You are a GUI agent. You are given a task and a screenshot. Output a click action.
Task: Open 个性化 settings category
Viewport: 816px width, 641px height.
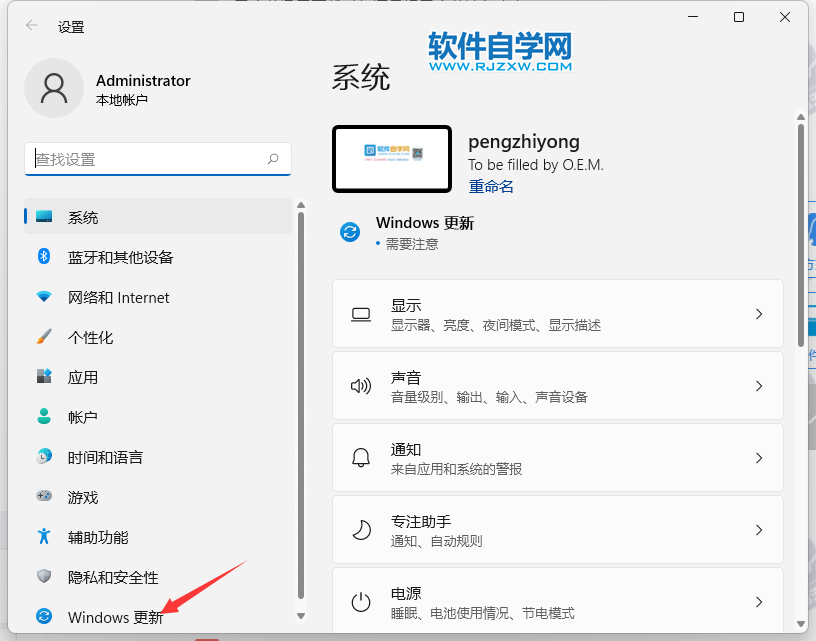[x=158, y=337]
